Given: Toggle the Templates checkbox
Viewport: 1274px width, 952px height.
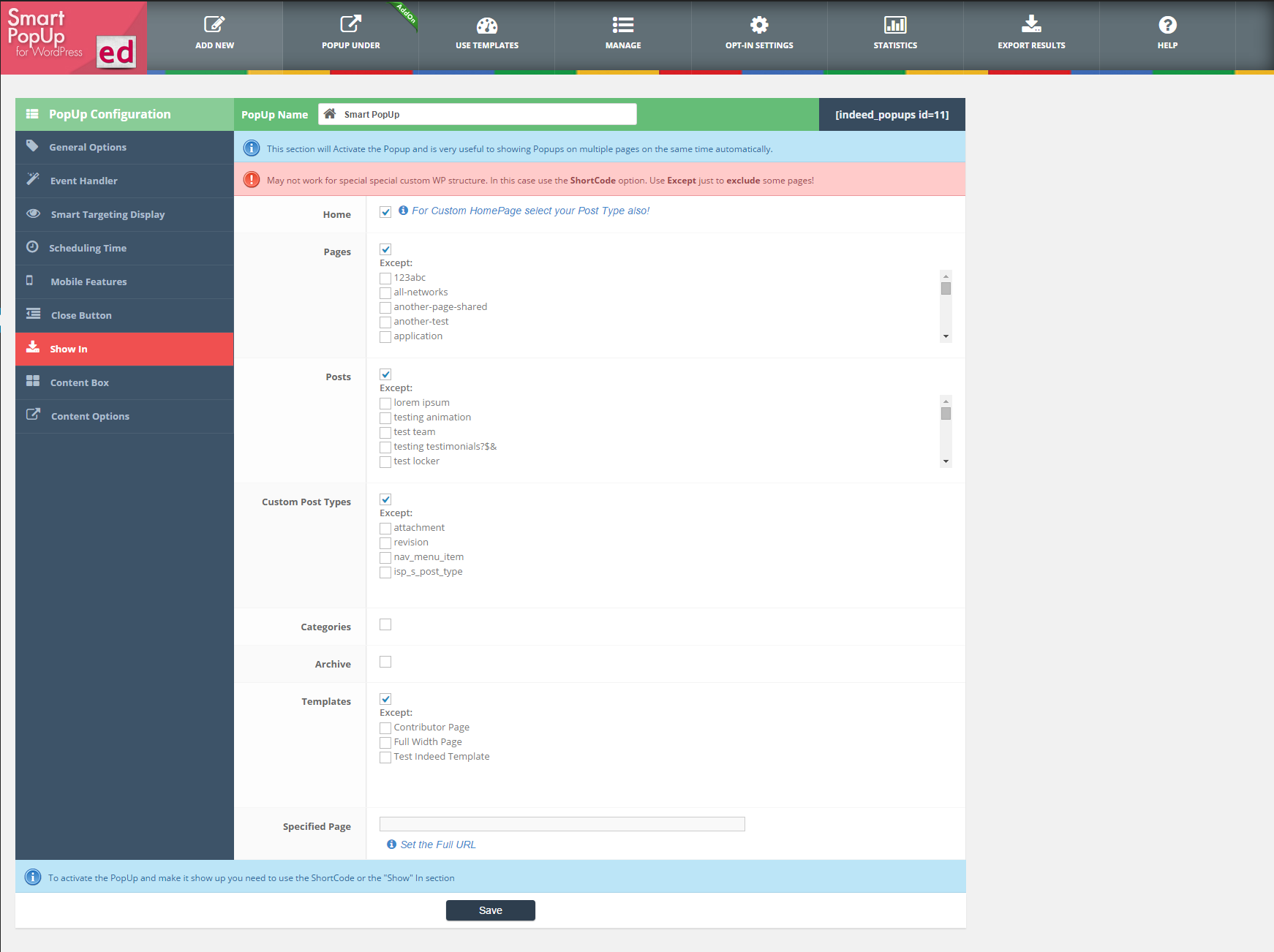Looking at the screenshot, I should (x=385, y=699).
